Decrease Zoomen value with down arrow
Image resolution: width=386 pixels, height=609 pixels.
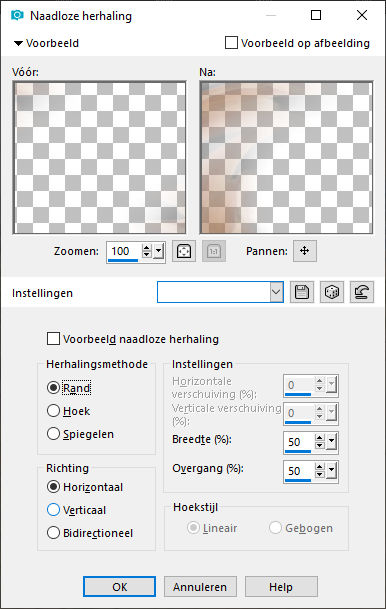click(146, 255)
